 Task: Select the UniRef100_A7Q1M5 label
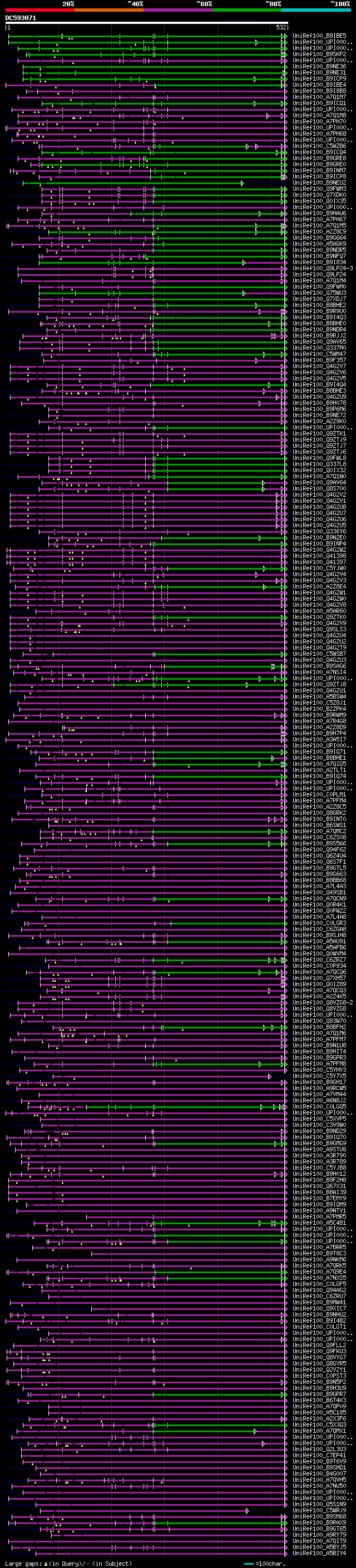pos(319,226)
